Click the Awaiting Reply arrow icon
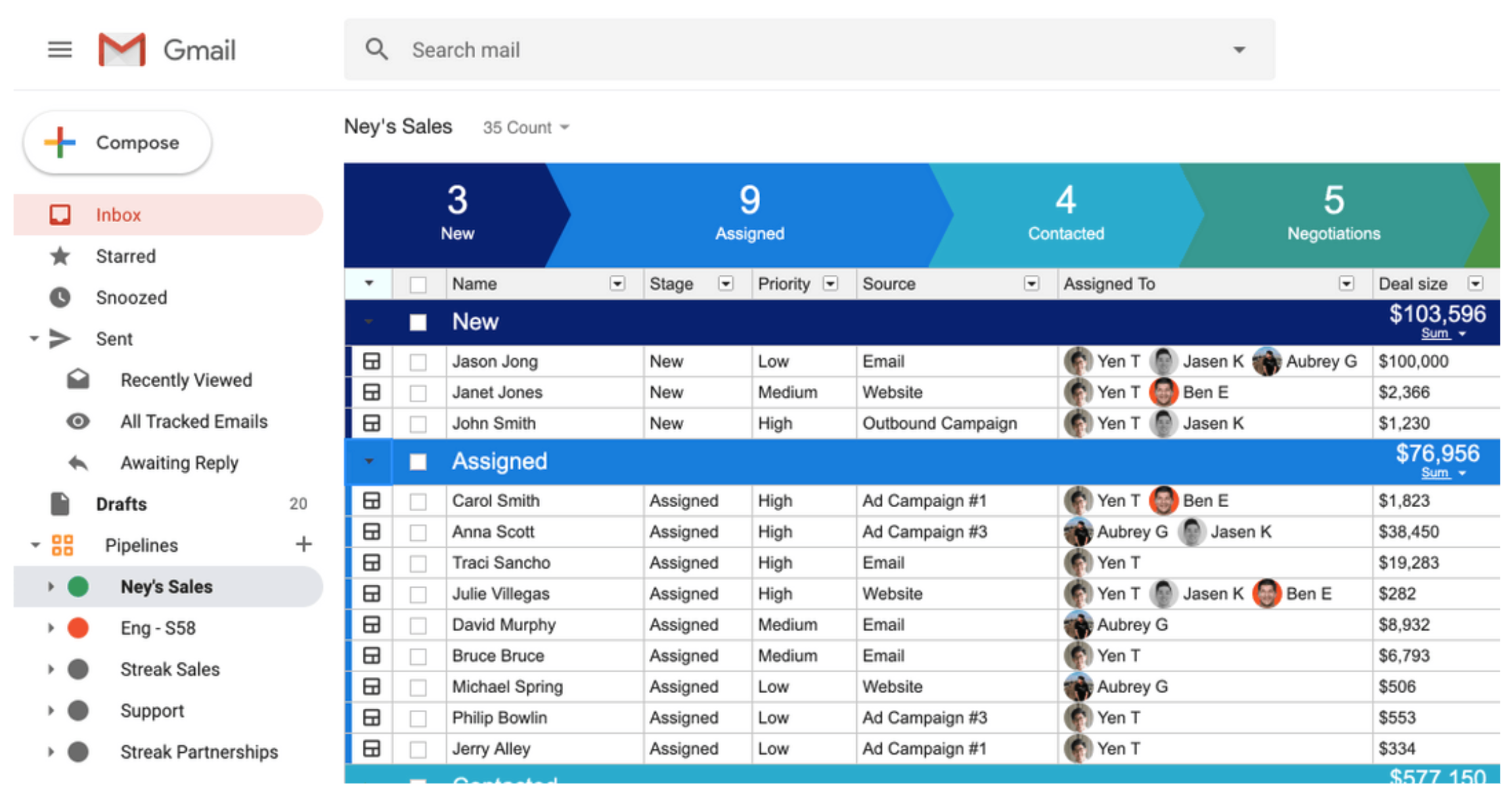 (78, 463)
